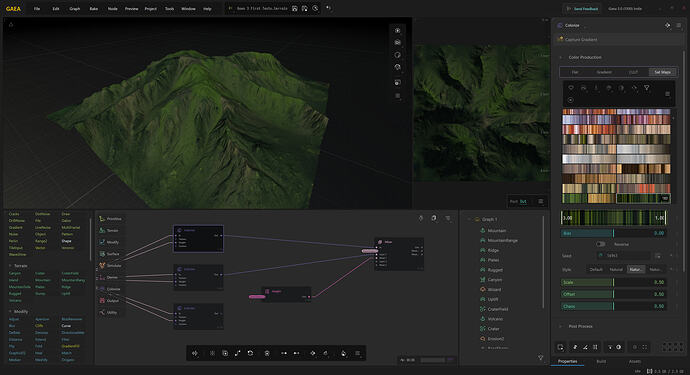
Task: Collapse the Graph 1 tree
Action: point(469,219)
